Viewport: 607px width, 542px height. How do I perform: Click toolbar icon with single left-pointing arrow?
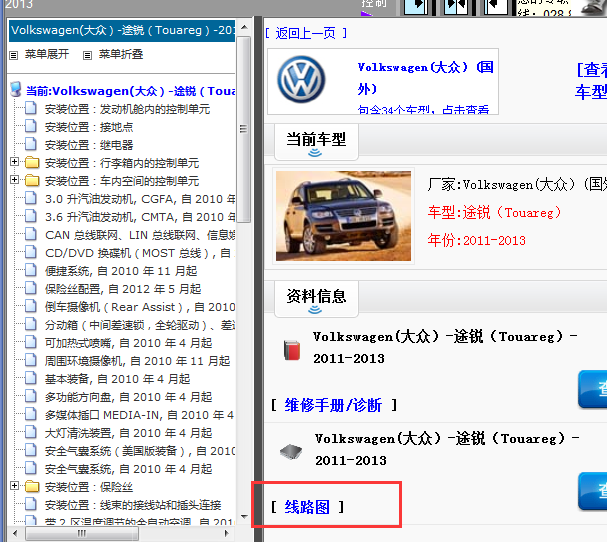point(496,7)
